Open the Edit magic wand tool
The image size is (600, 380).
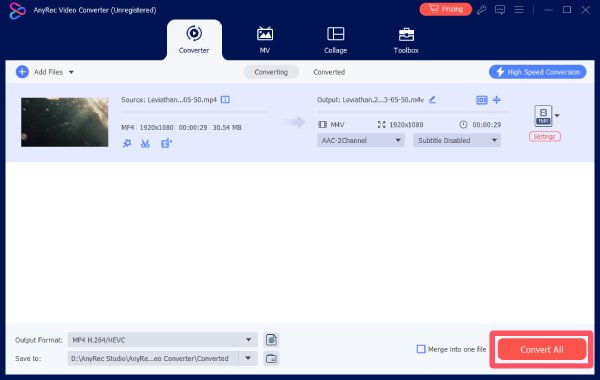[x=127, y=144]
